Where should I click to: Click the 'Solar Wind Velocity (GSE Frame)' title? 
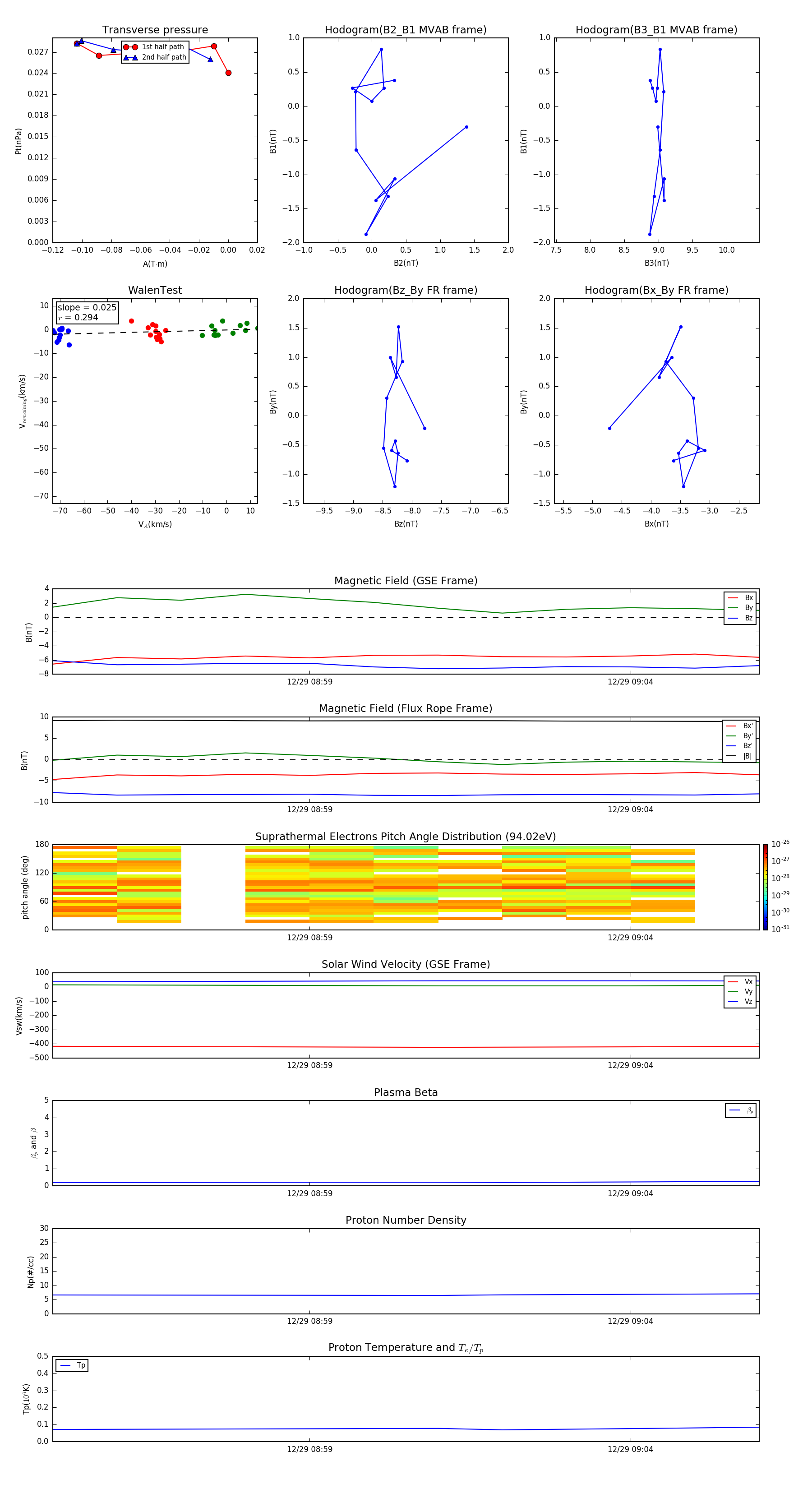pos(406,964)
